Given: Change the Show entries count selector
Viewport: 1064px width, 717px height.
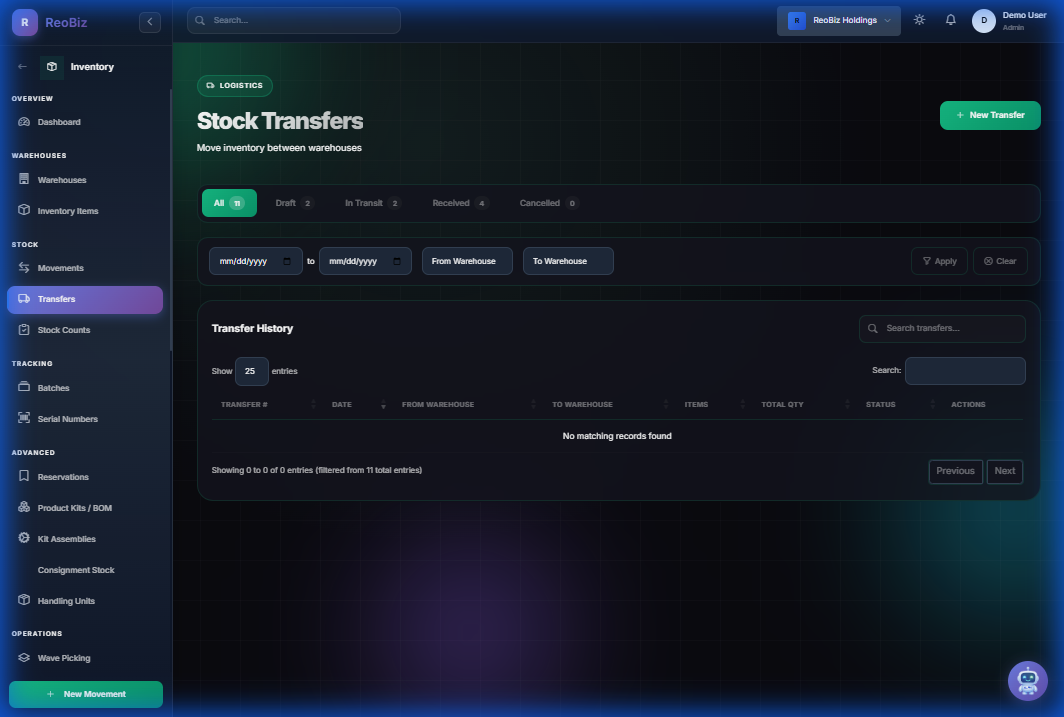Looking at the screenshot, I should pos(251,371).
